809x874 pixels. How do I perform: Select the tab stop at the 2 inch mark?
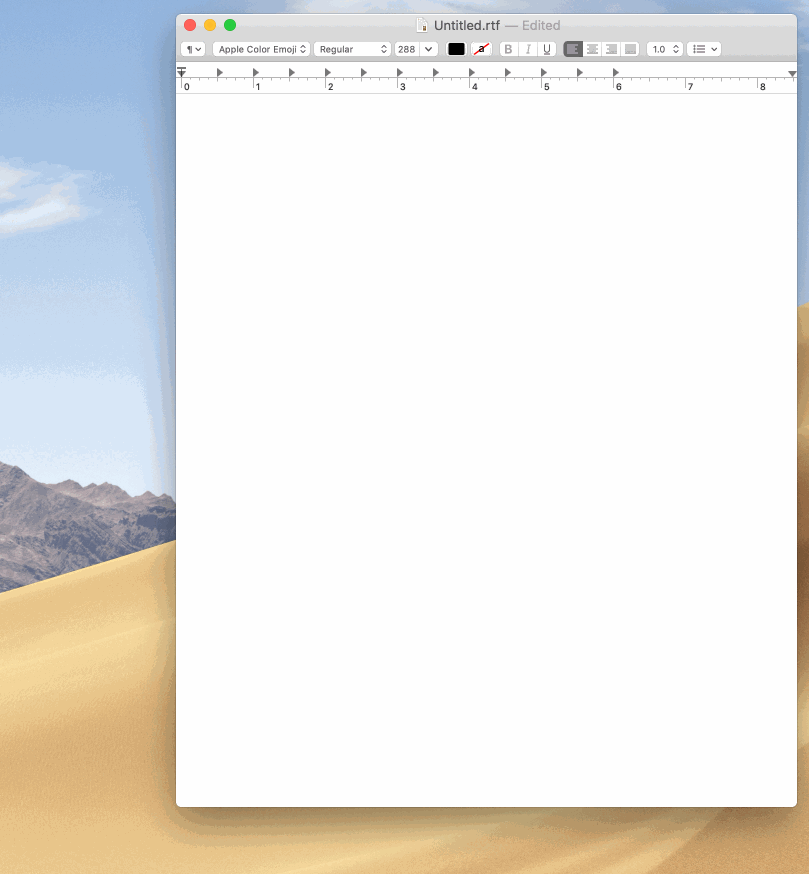(327, 72)
